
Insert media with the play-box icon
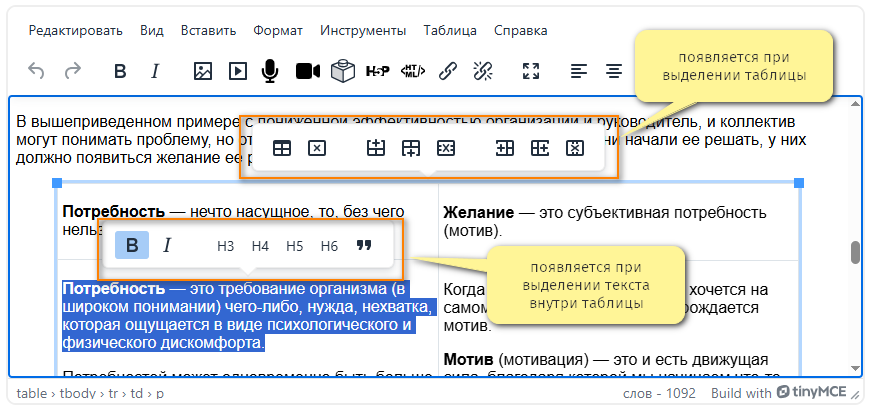237,71
